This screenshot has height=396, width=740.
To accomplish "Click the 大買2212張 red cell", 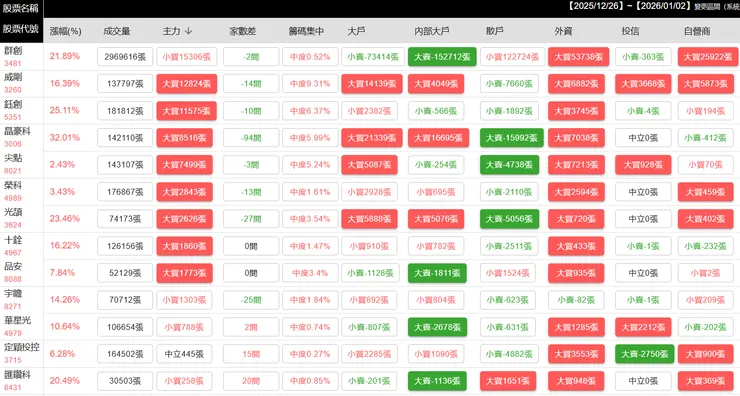I will pos(643,327).
